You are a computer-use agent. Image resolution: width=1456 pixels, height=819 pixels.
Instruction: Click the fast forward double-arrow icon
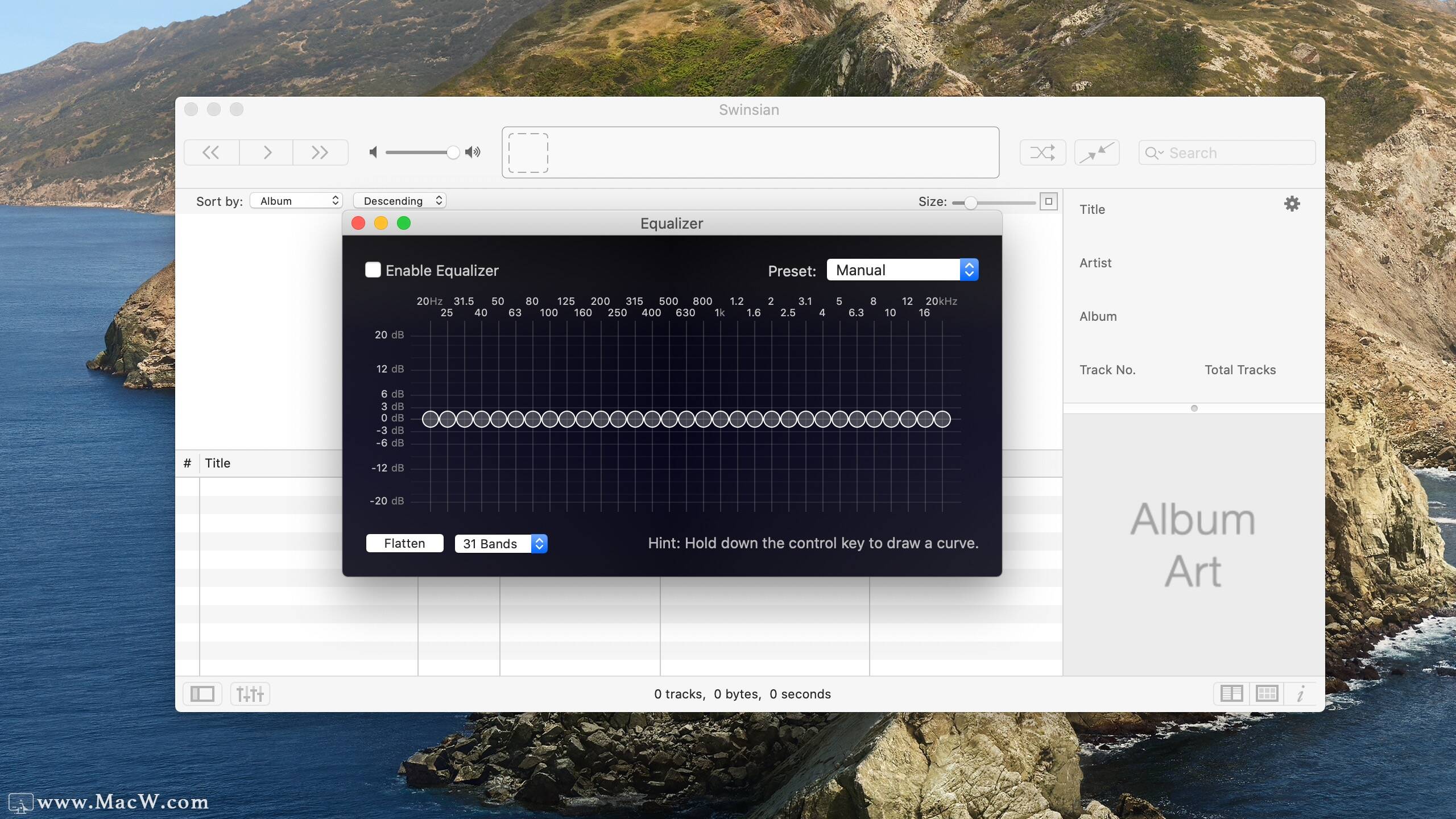coord(320,152)
